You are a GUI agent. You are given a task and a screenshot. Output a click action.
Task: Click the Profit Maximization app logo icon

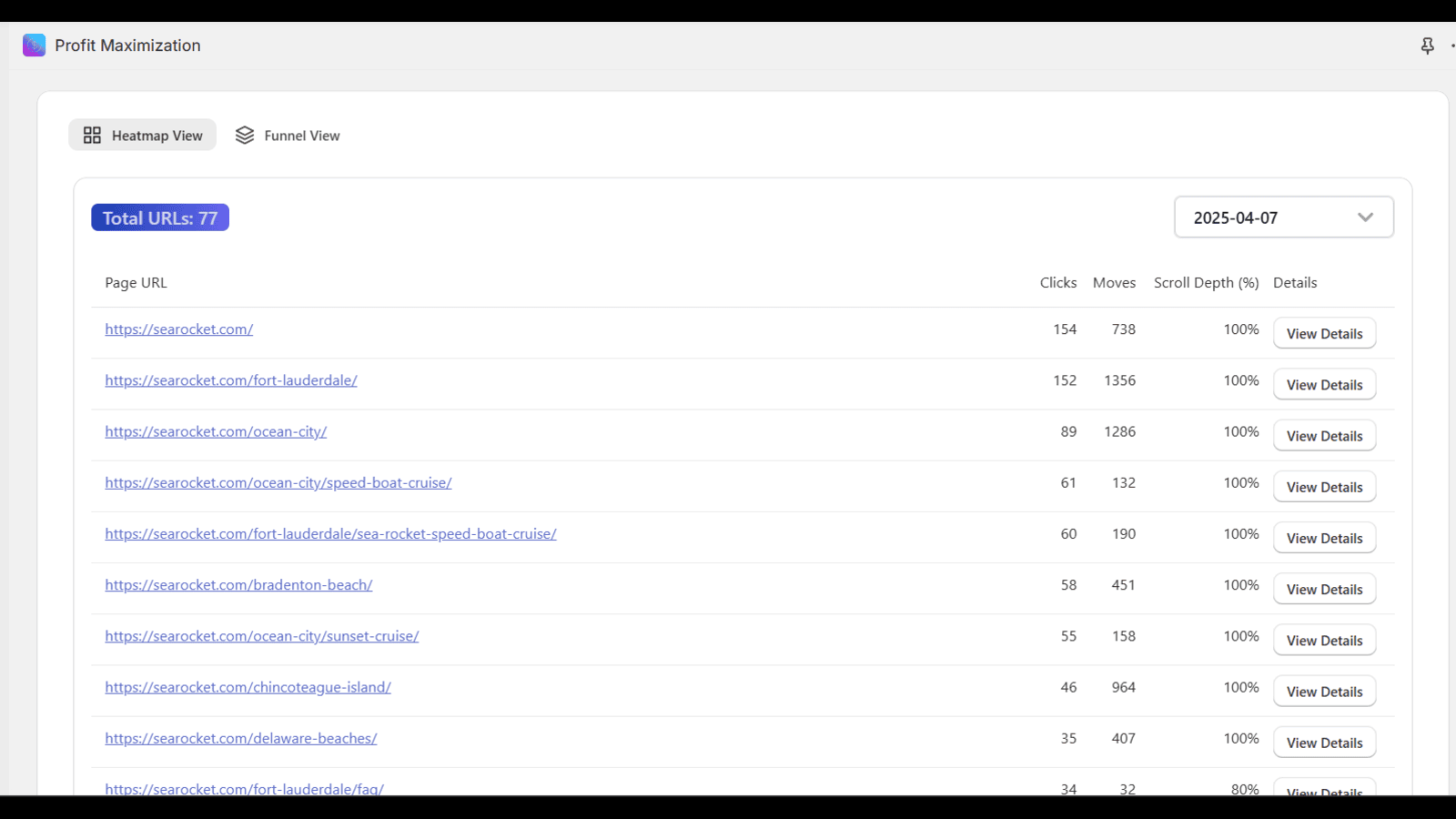click(x=34, y=45)
